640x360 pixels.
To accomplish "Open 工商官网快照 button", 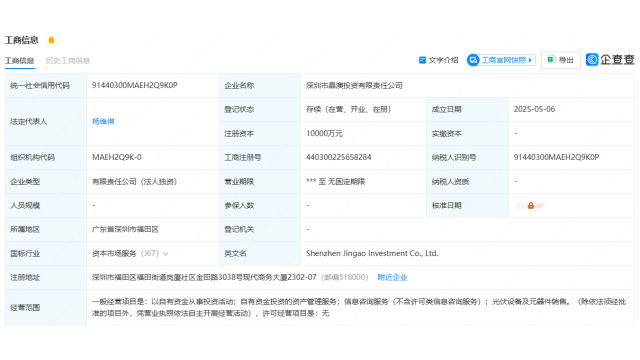I will (x=501, y=60).
